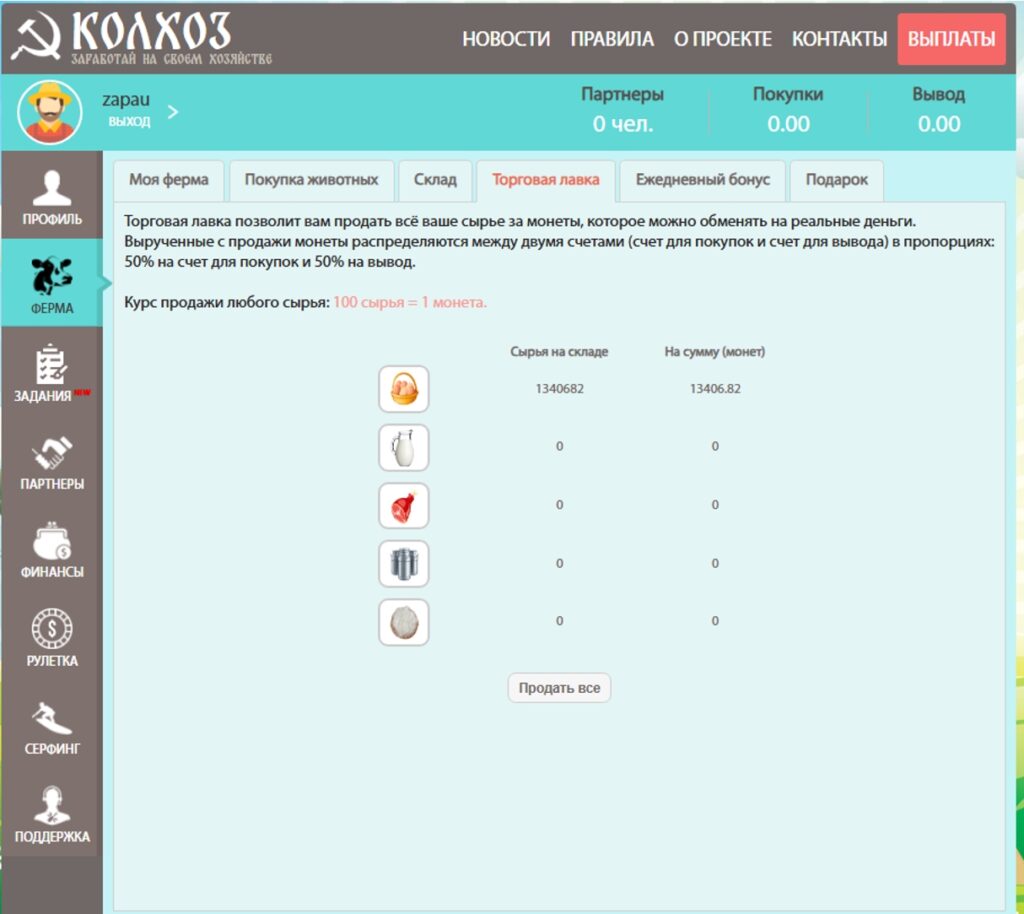This screenshot has width=1024, height=914.
Task: Click the meat ham product icon
Action: tap(404, 505)
